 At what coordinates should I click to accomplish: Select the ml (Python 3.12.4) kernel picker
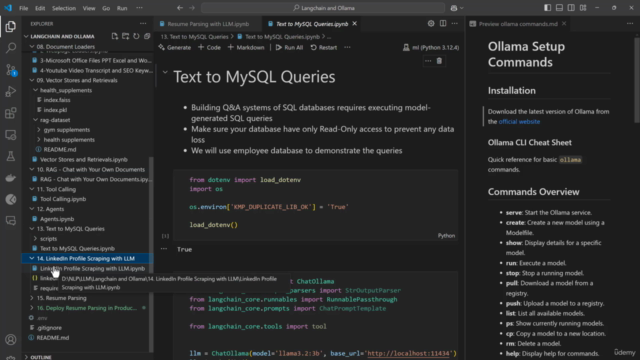431,47
